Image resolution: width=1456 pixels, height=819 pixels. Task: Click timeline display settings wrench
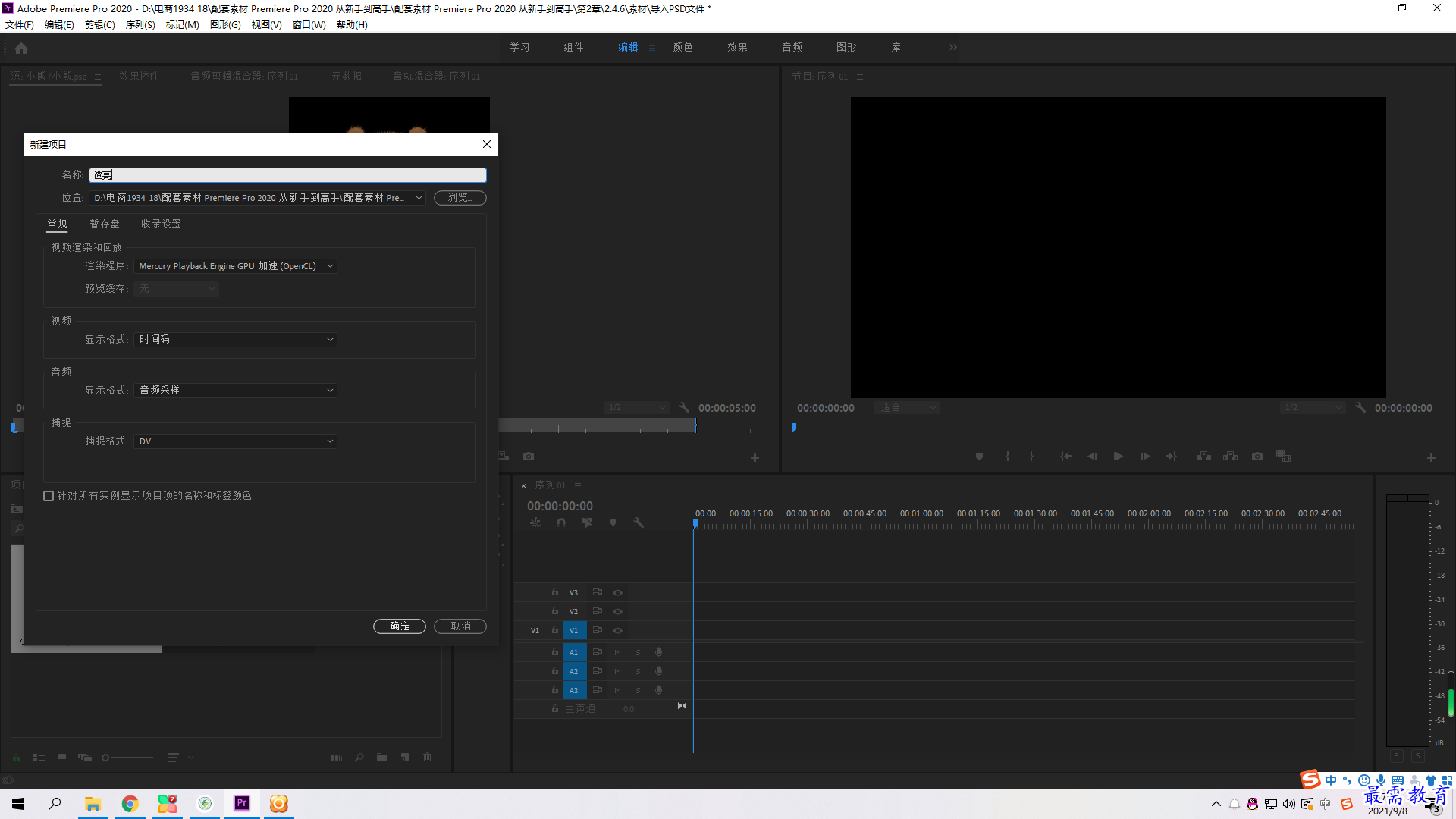pos(639,522)
